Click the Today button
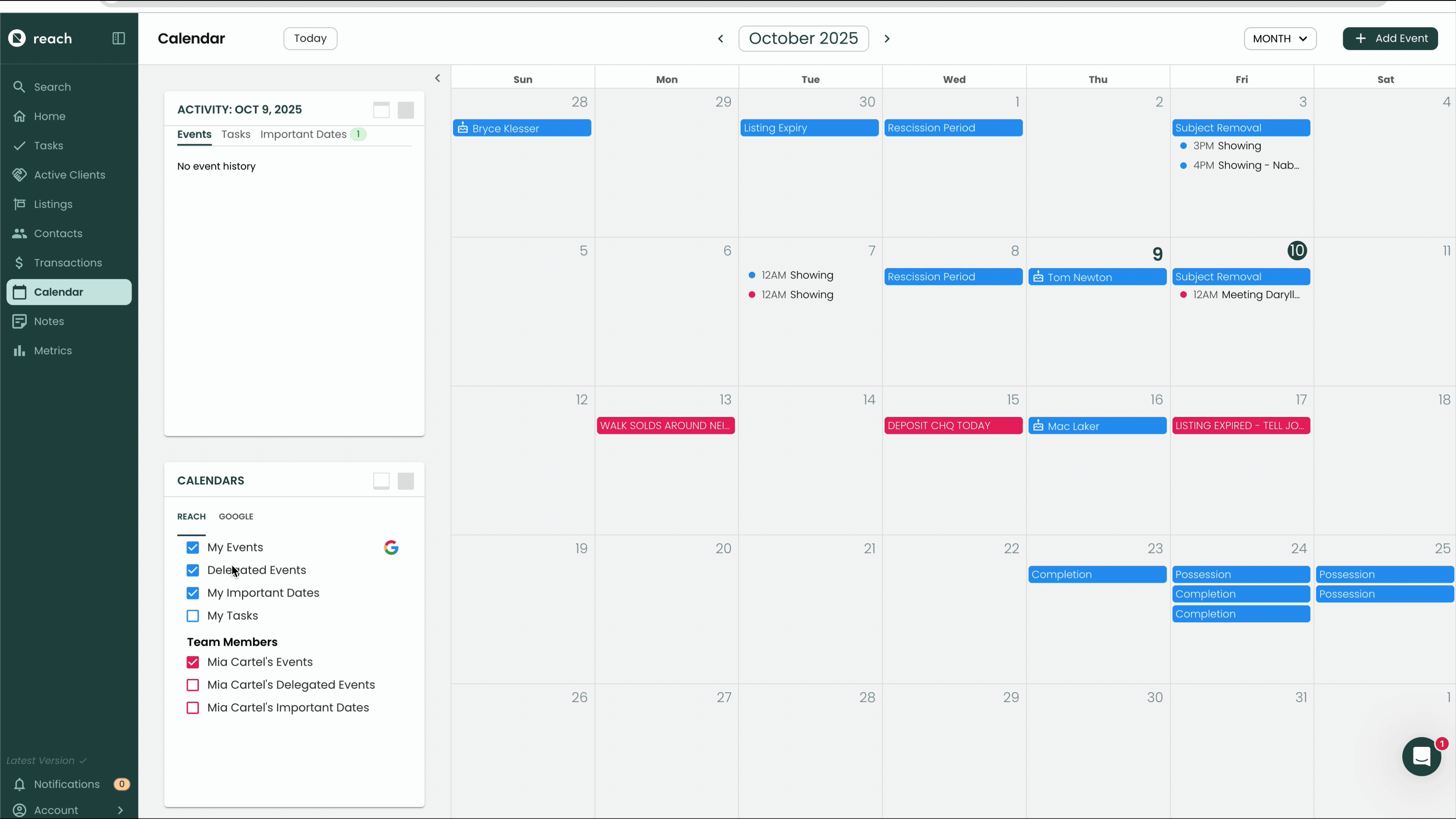 point(310,38)
